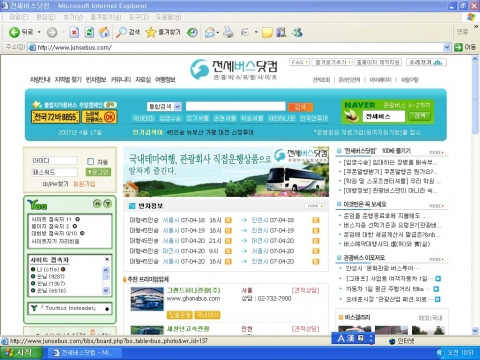Open the 통합검색 search type dropdown
Viewport: 480px width, 360px height.
(x=177, y=107)
